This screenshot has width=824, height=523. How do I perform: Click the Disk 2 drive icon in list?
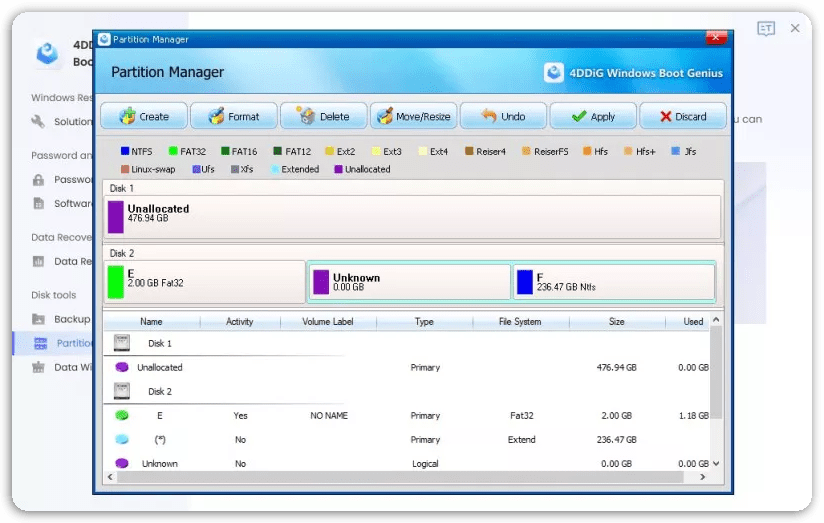click(122, 391)
